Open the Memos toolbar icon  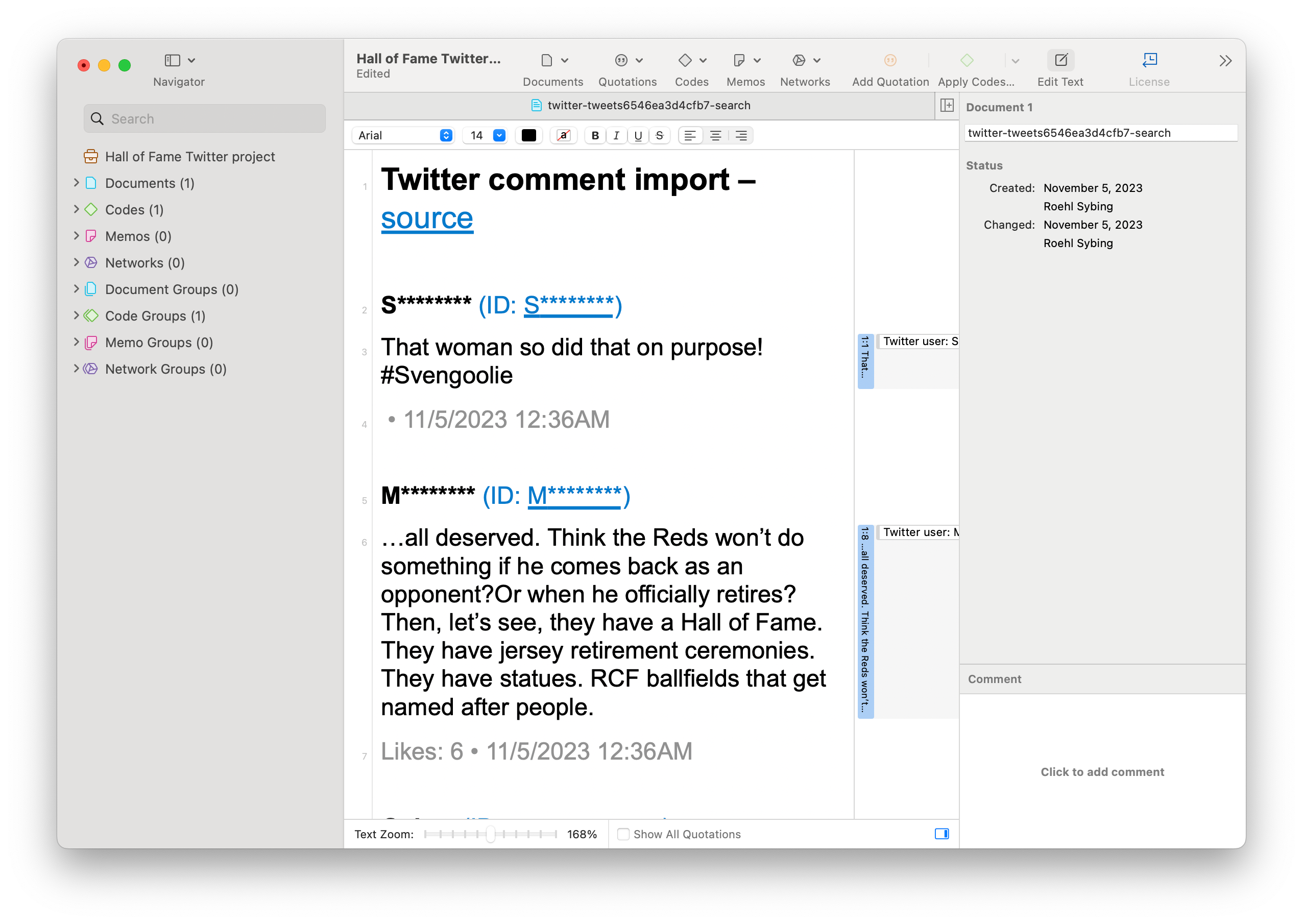click(739, 60)
